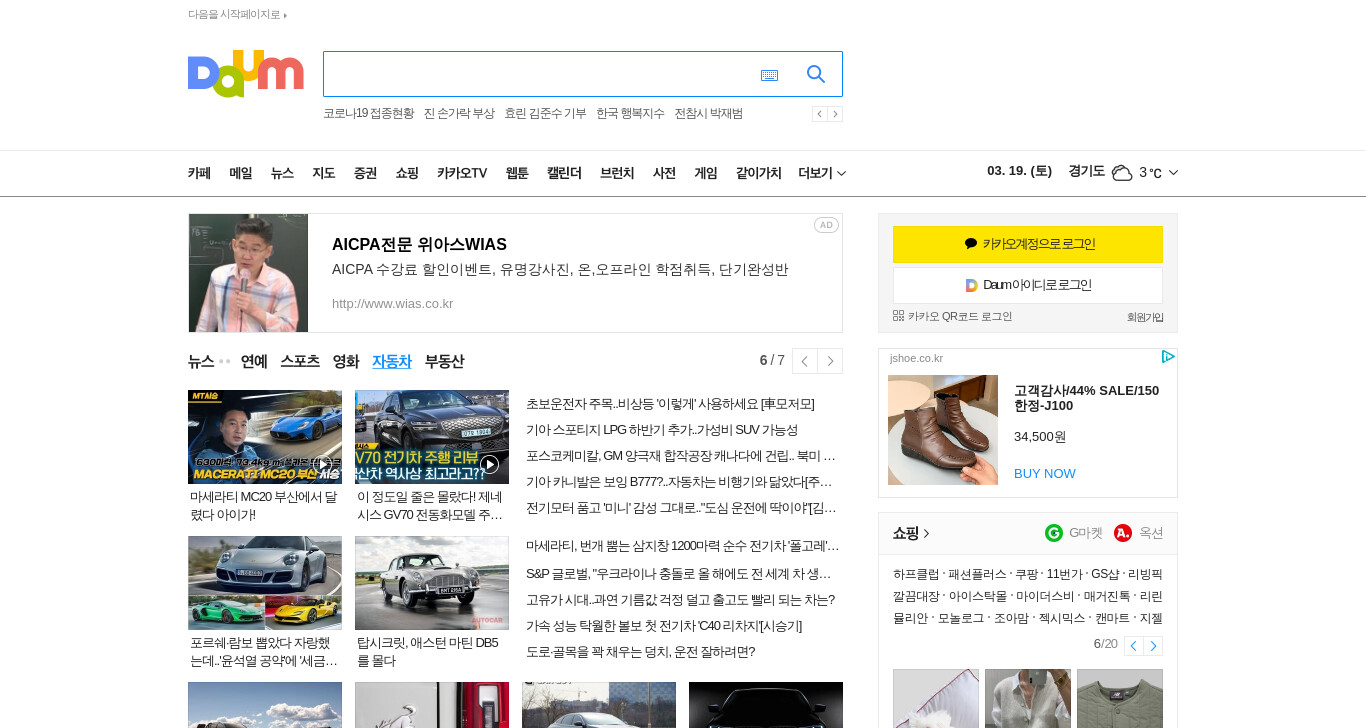Read article 초보운전자 주목..비상등 headline
This screenshot has width=1366, height=728.
(670, 404)
